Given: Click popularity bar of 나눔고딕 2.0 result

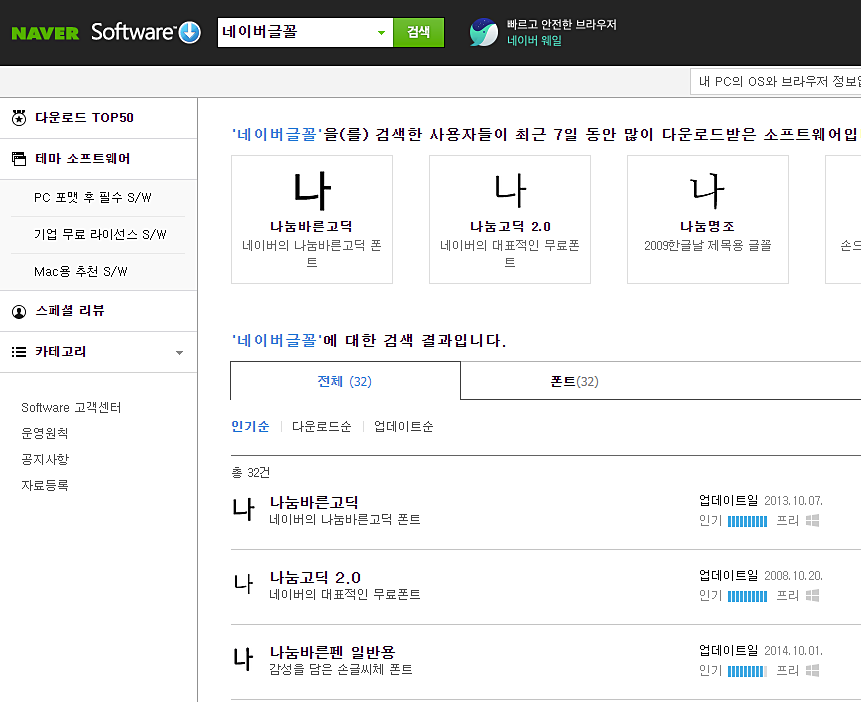Looking at the screenshot, I should pos(747,596).
